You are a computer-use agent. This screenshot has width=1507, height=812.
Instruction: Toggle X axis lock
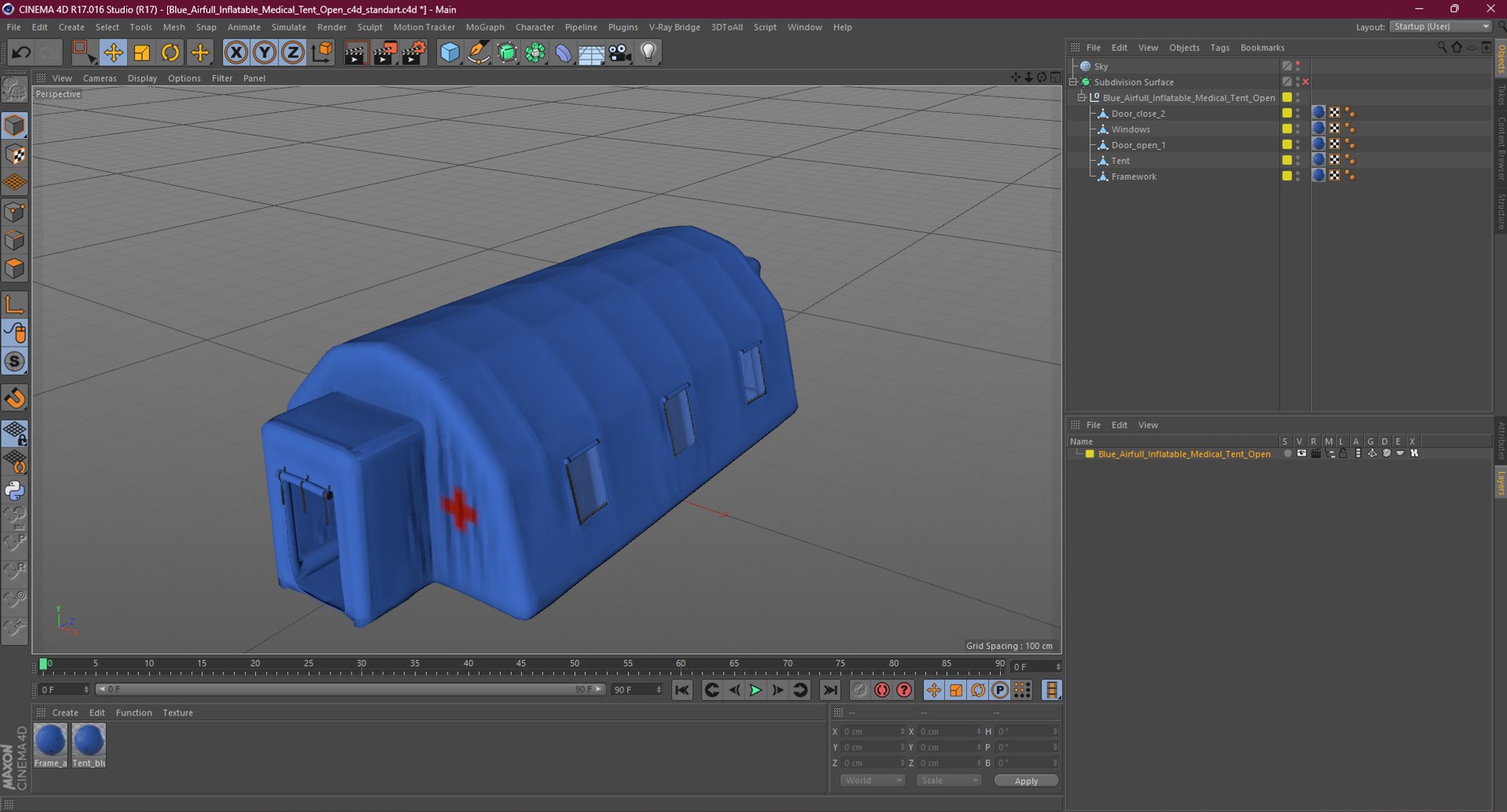point(236,53)
